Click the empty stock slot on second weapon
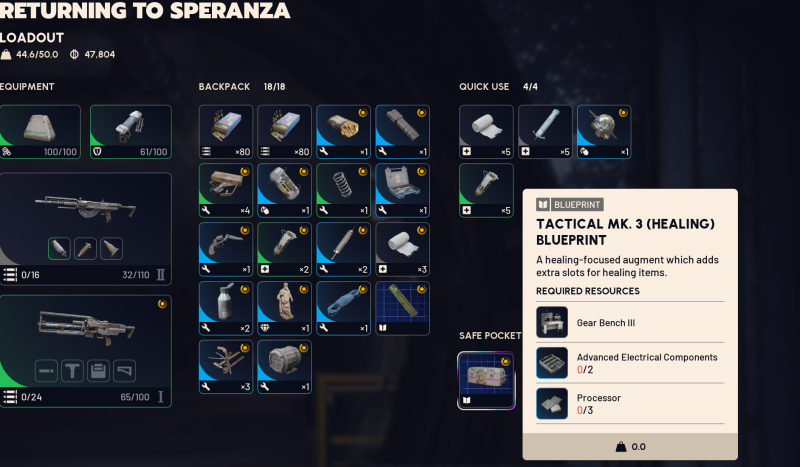This screenshot has height=467, width=800. tap(124, 371)
